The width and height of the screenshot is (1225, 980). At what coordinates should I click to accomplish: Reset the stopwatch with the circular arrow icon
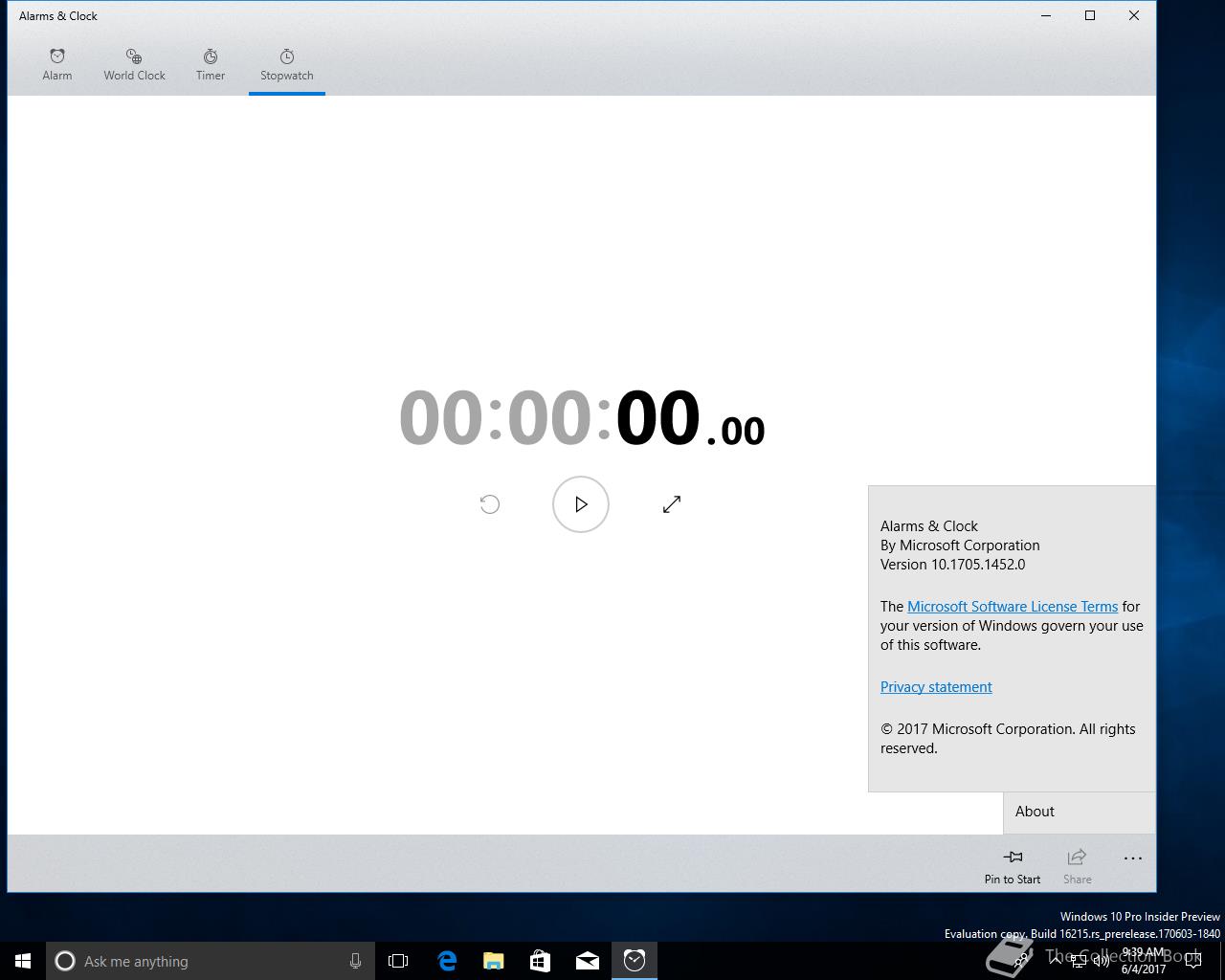(x=490, y=504)
